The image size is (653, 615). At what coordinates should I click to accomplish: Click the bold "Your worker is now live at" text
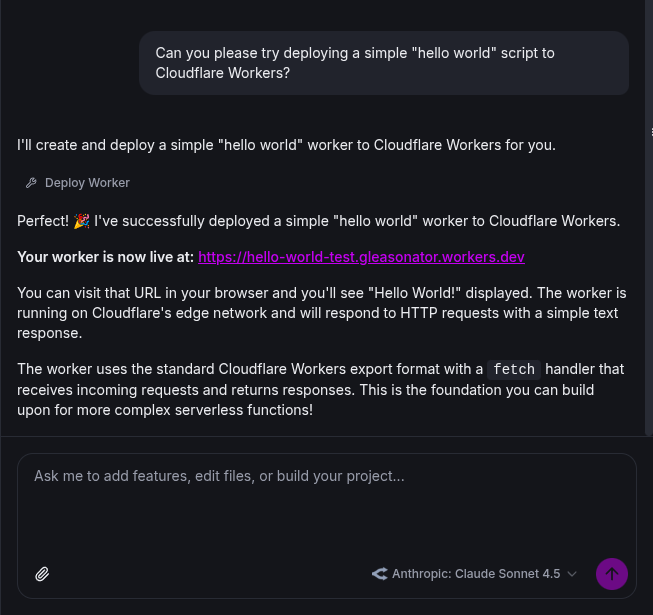tap(105, 257)
